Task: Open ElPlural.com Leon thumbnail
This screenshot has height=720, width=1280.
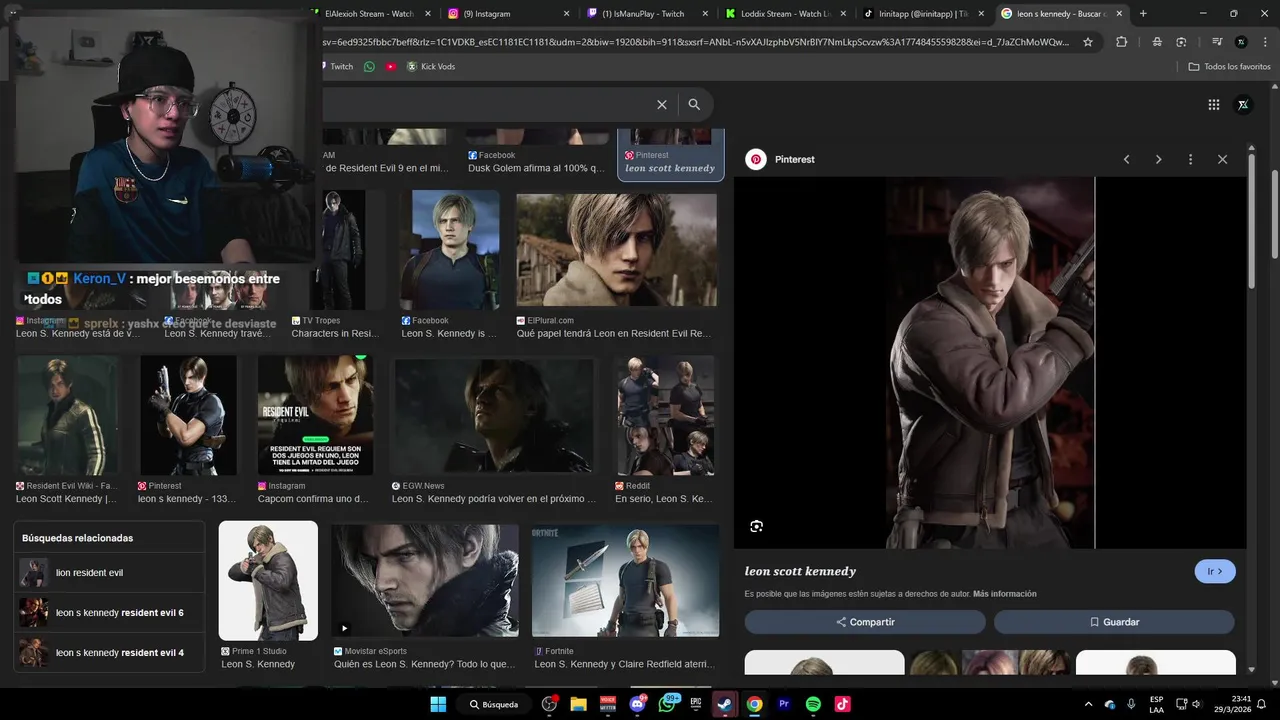Action: pos(616,250)
